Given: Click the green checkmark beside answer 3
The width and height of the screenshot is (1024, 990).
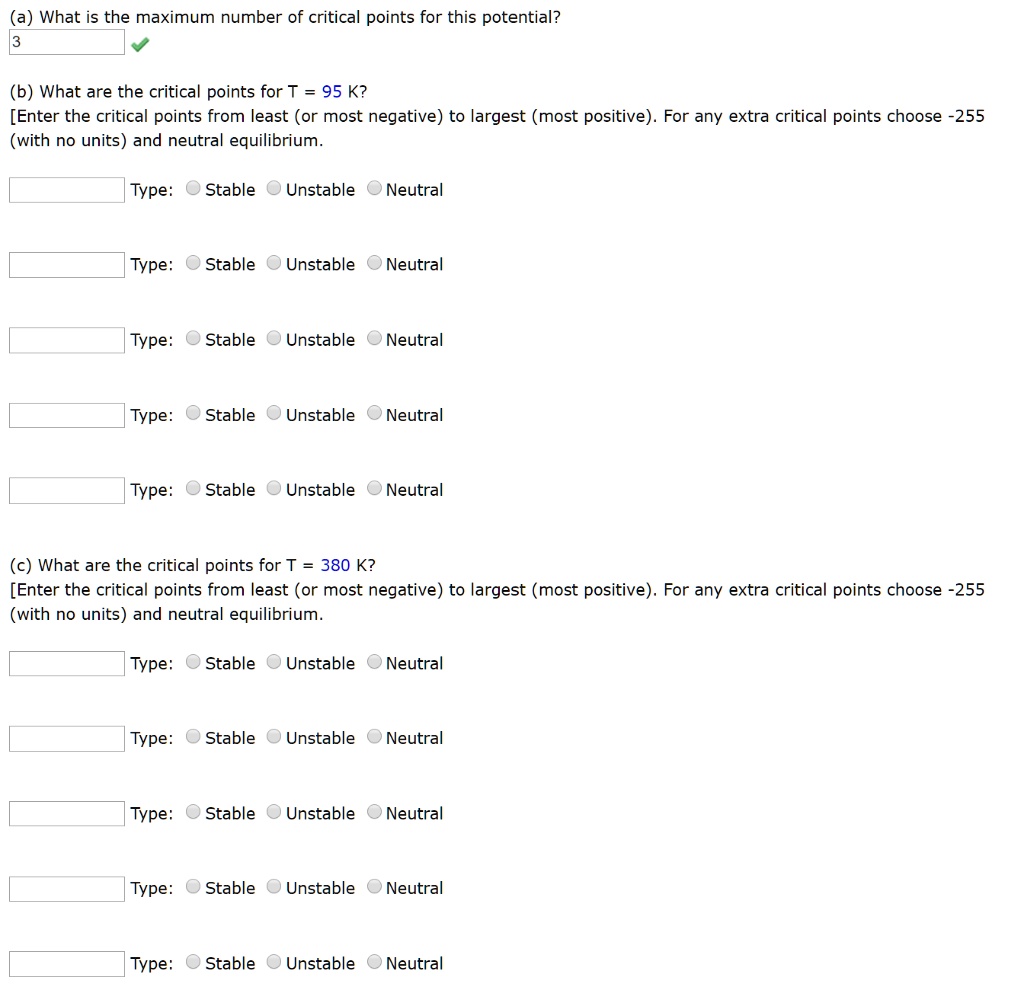Looking at the screenshot, I should (140, 43).
